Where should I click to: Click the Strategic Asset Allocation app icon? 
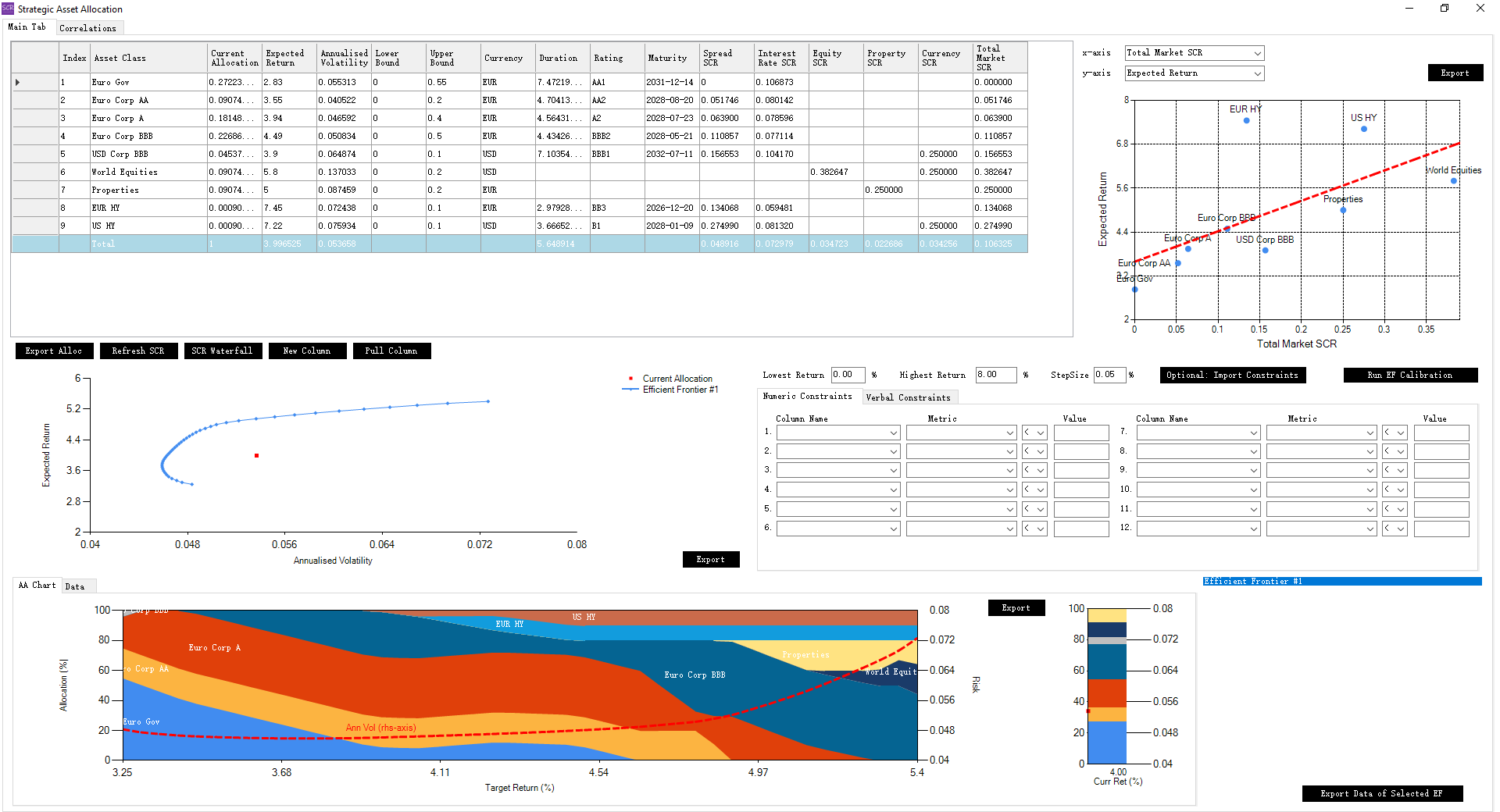click(x=8, y=9)
